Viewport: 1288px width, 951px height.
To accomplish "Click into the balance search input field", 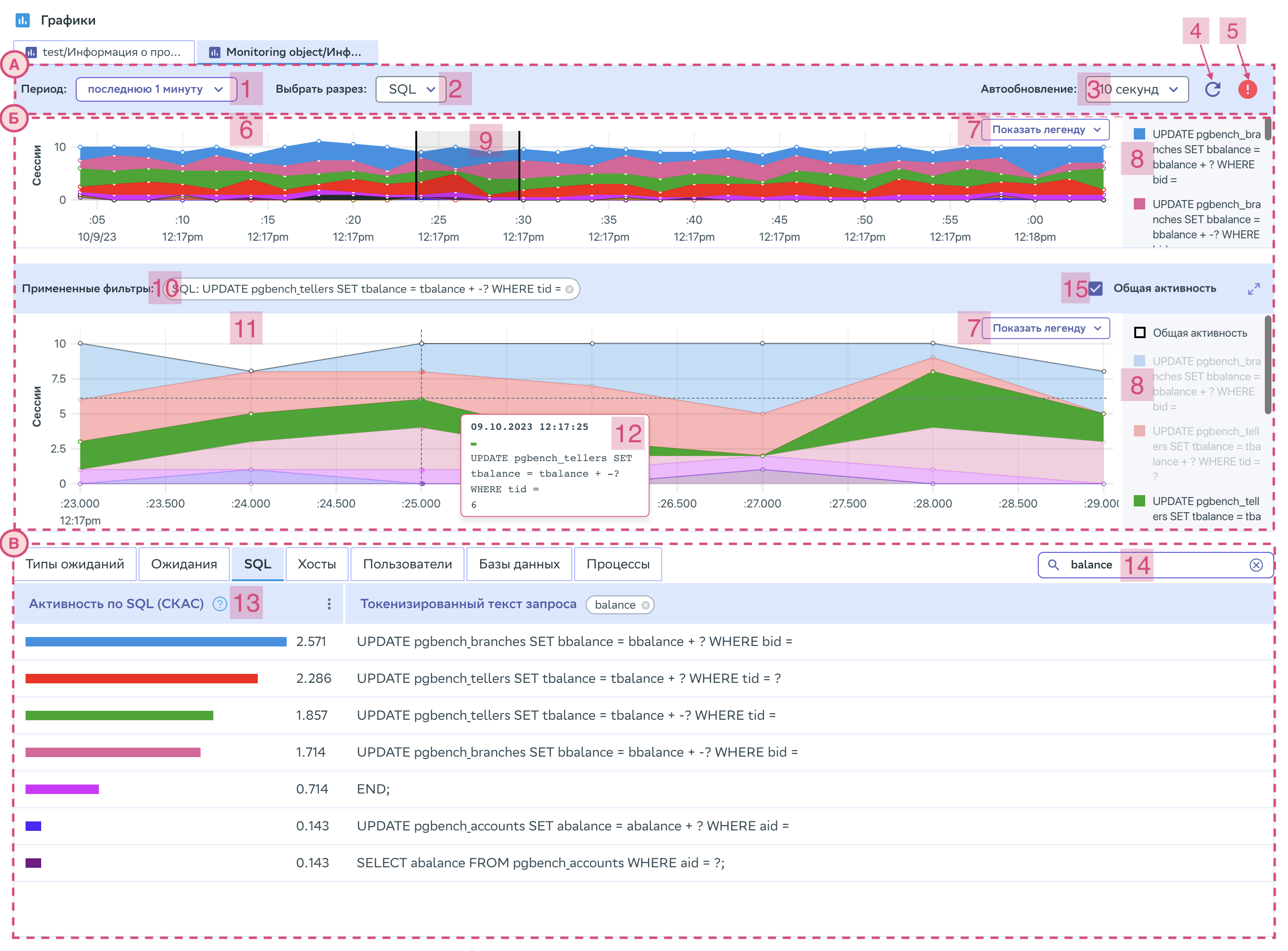I will [1186, 565].
